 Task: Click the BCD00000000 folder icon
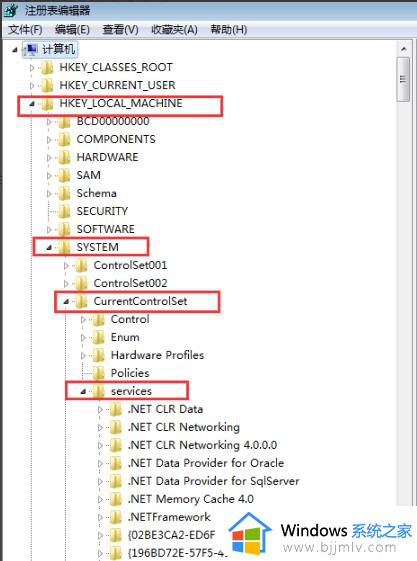64,122
